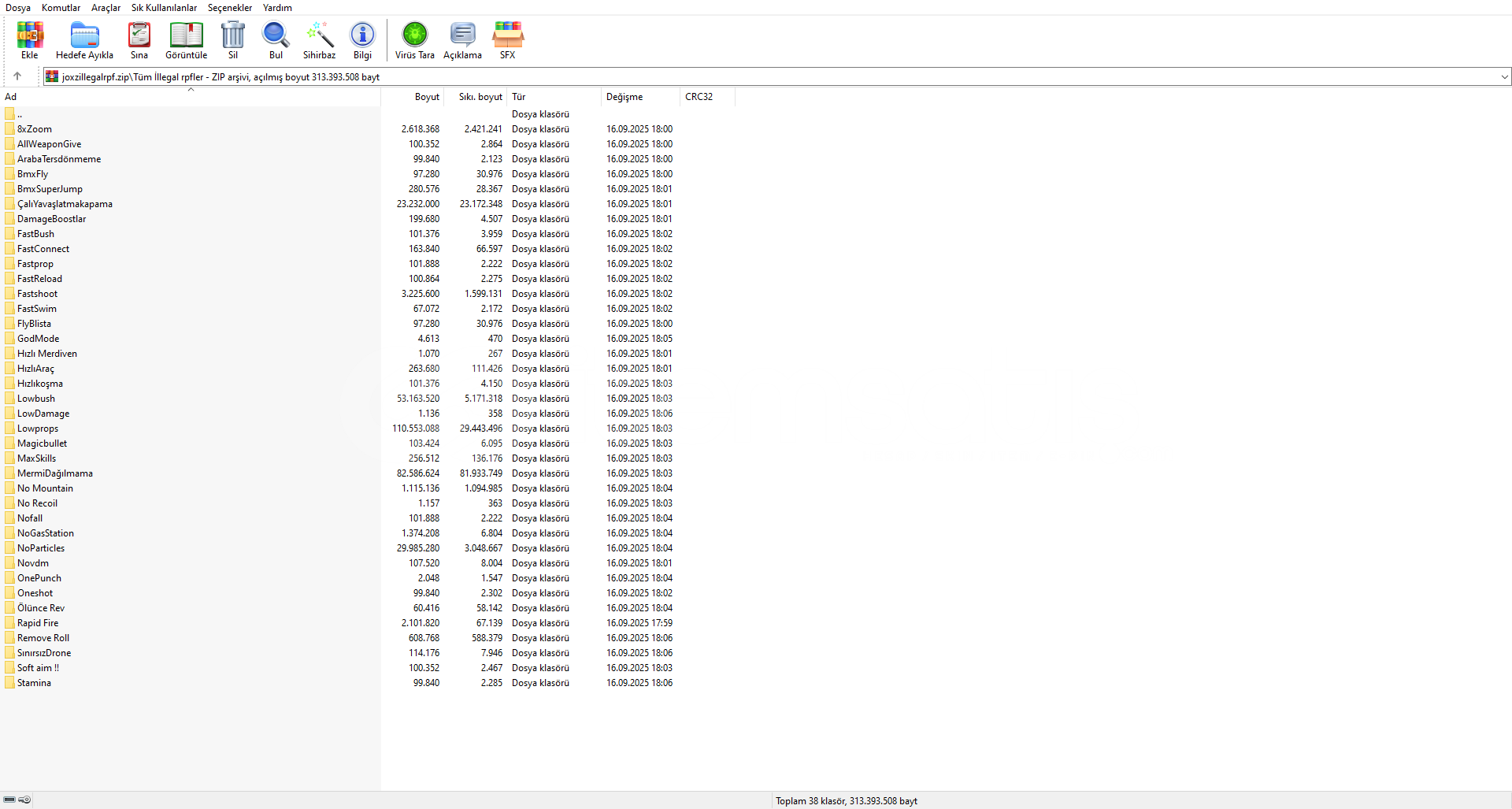Select the MaxSkills folder name
The height and width of the screenshot is (809, 1512).
tap(37, 458)
